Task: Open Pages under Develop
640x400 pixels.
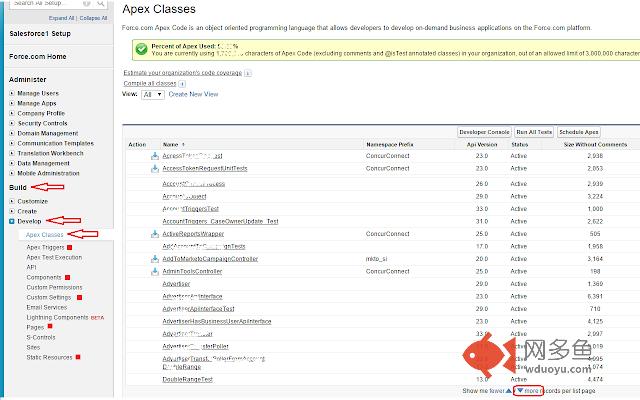Action: coord(35,327)
